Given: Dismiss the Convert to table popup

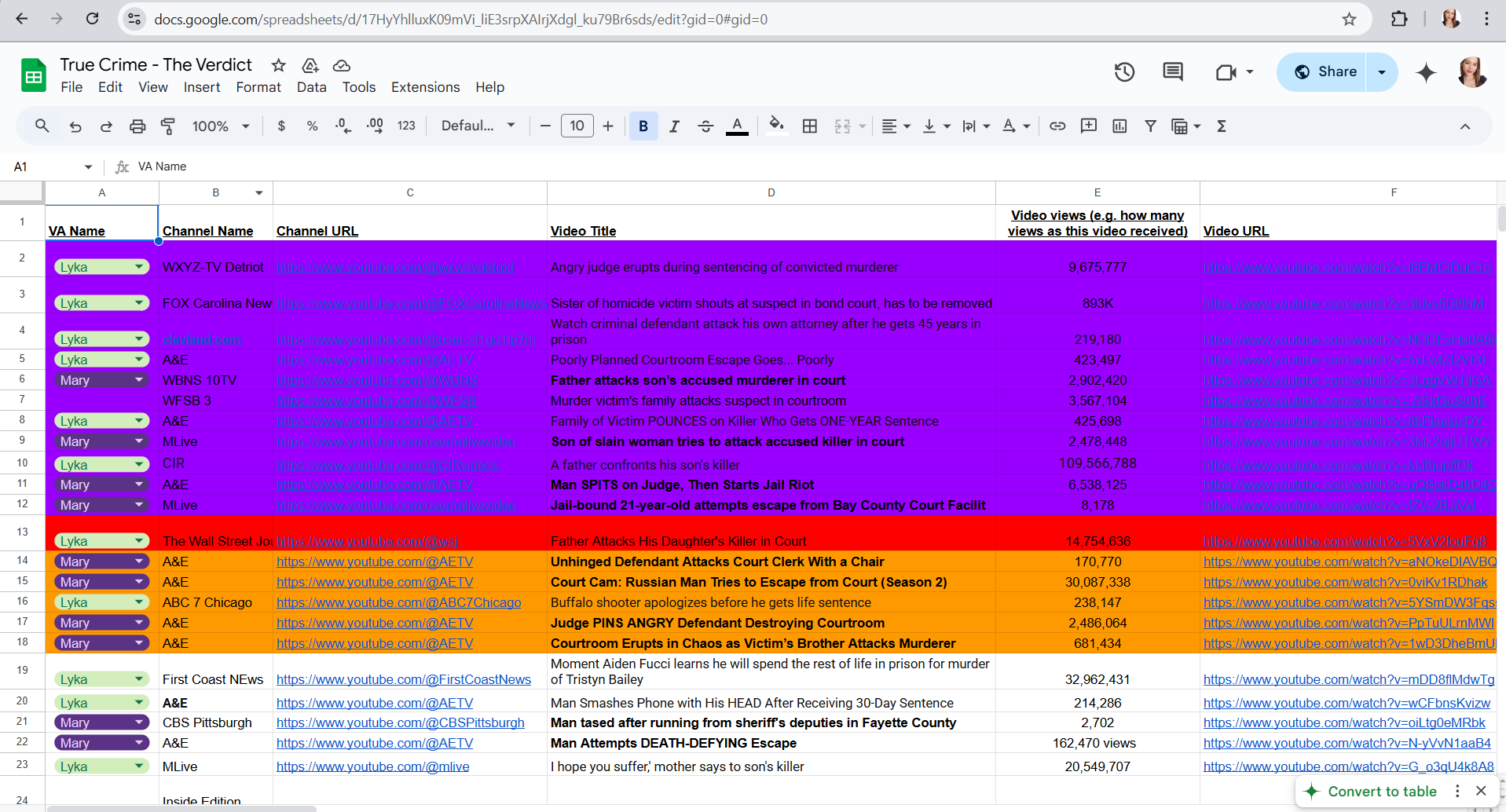Looking at the screenshot, I should 1481,791.
